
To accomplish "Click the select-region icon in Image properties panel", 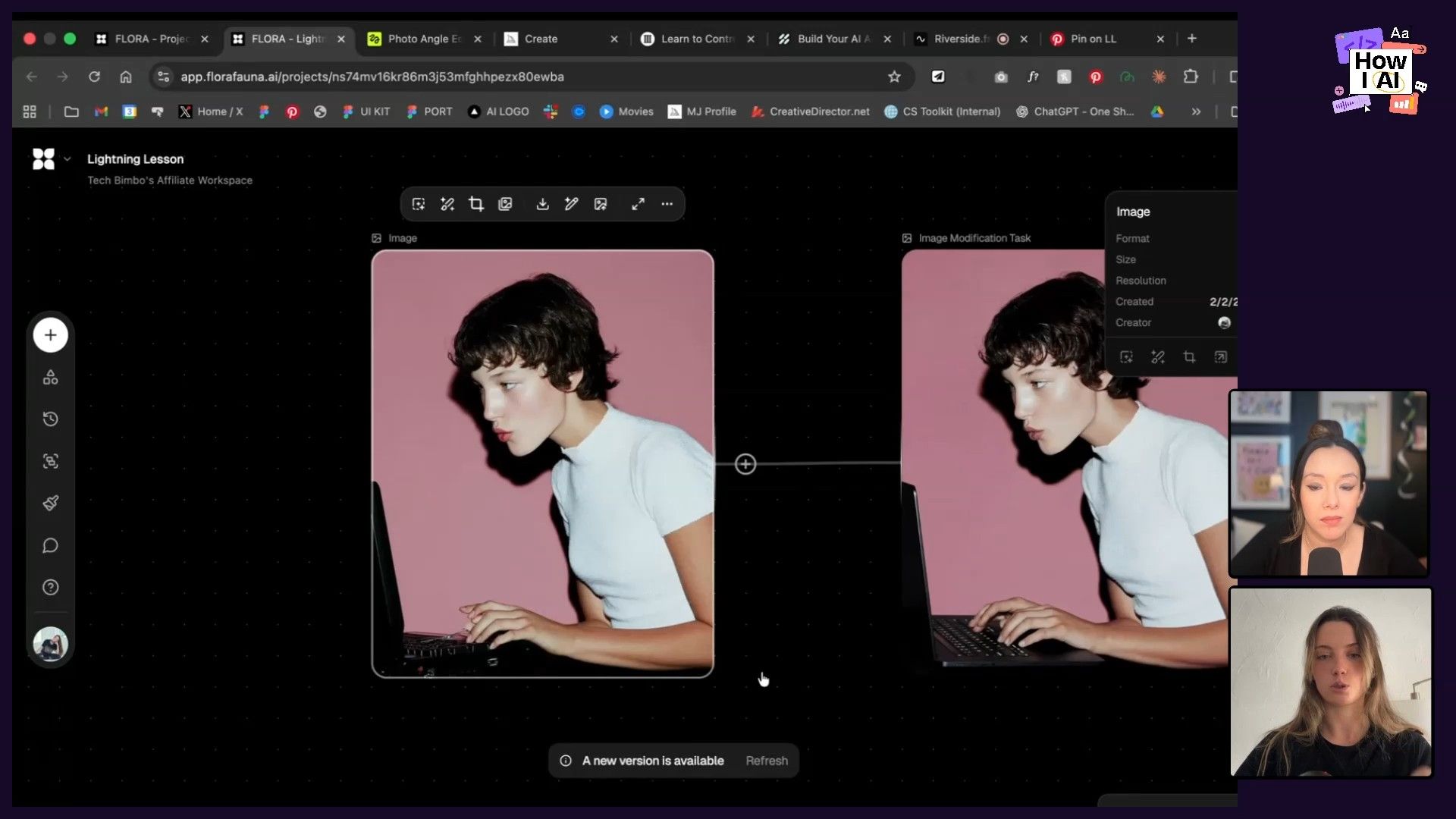I will point(1126,357).
